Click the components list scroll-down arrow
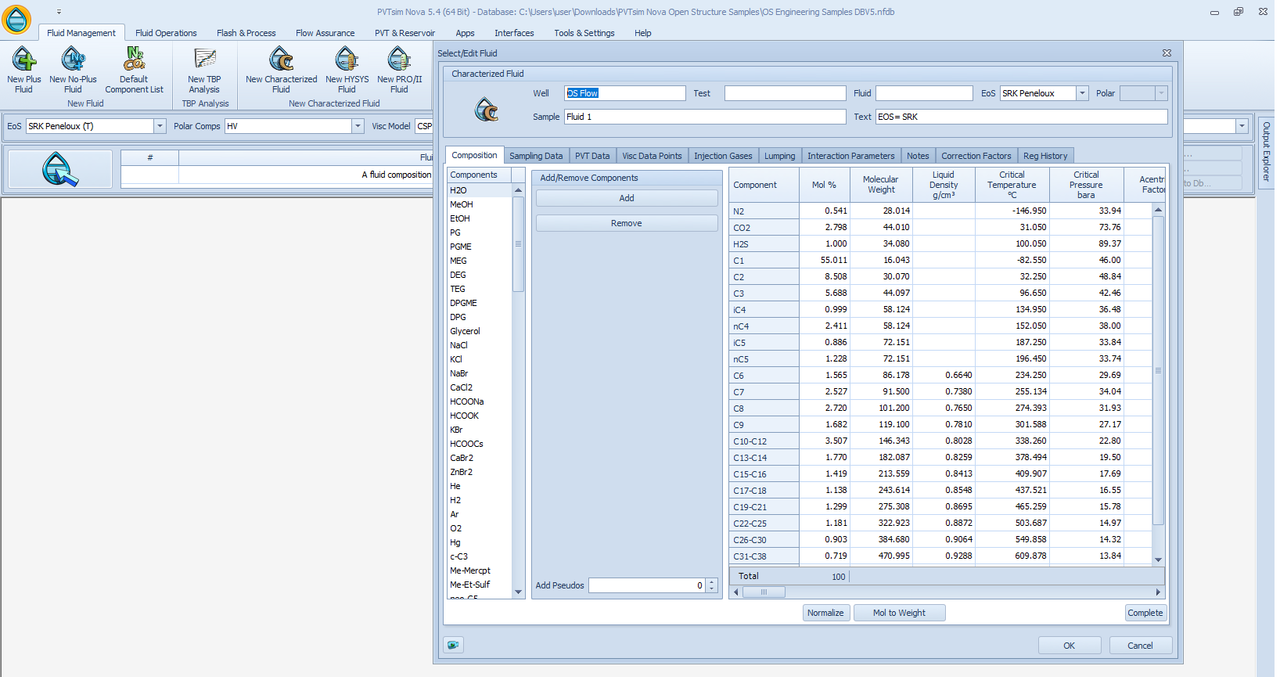This screenshot has width=1280, height=677. point(518,592)
